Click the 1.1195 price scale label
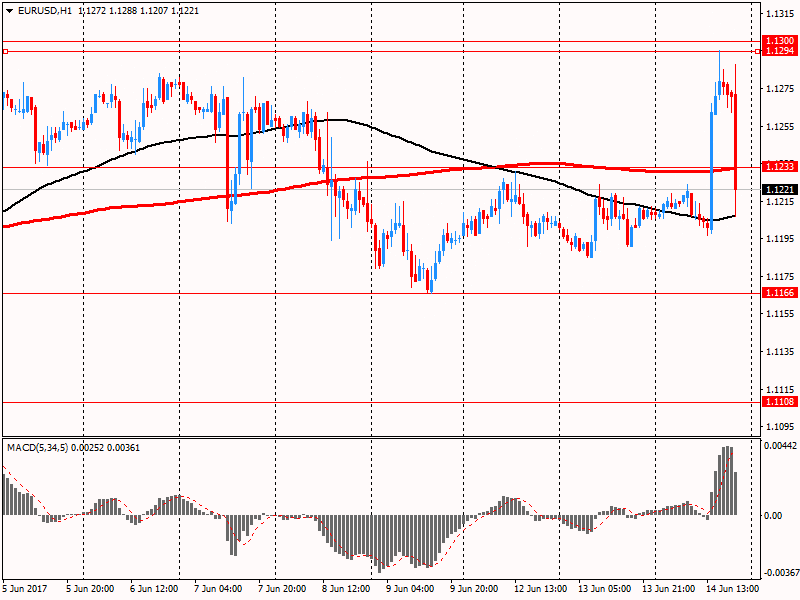The width and height of the screenshot is (800, 600). point(780,239)
